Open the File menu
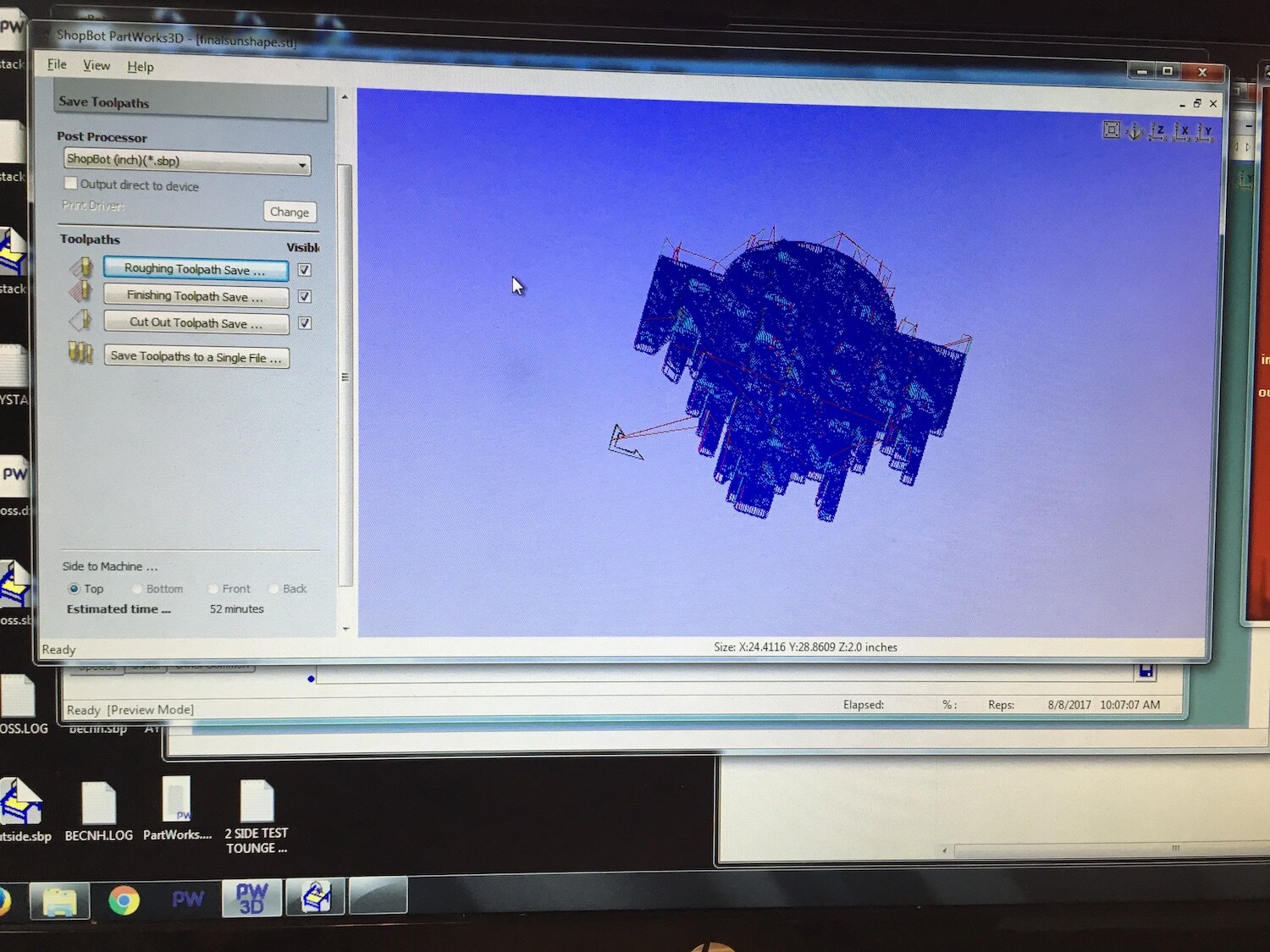The width and height of the screenshot is (1270, 952). (x=57, y=64)
